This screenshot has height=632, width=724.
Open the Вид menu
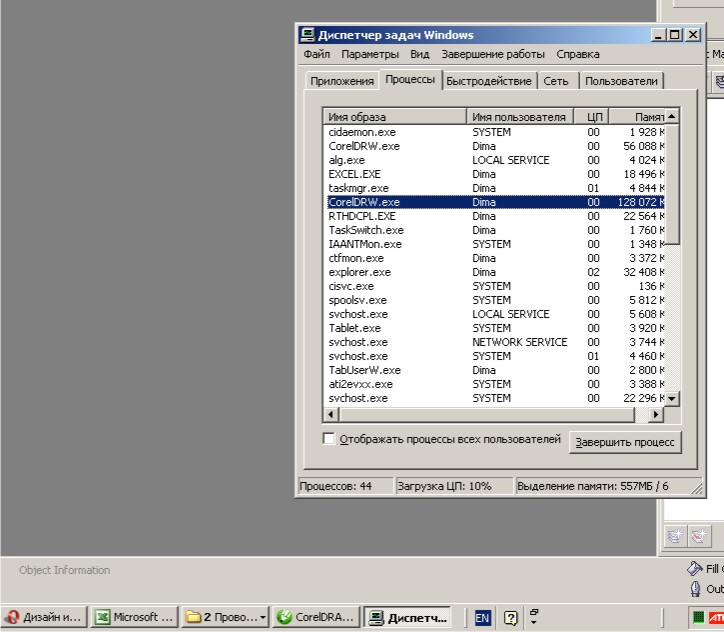[420, 54]
